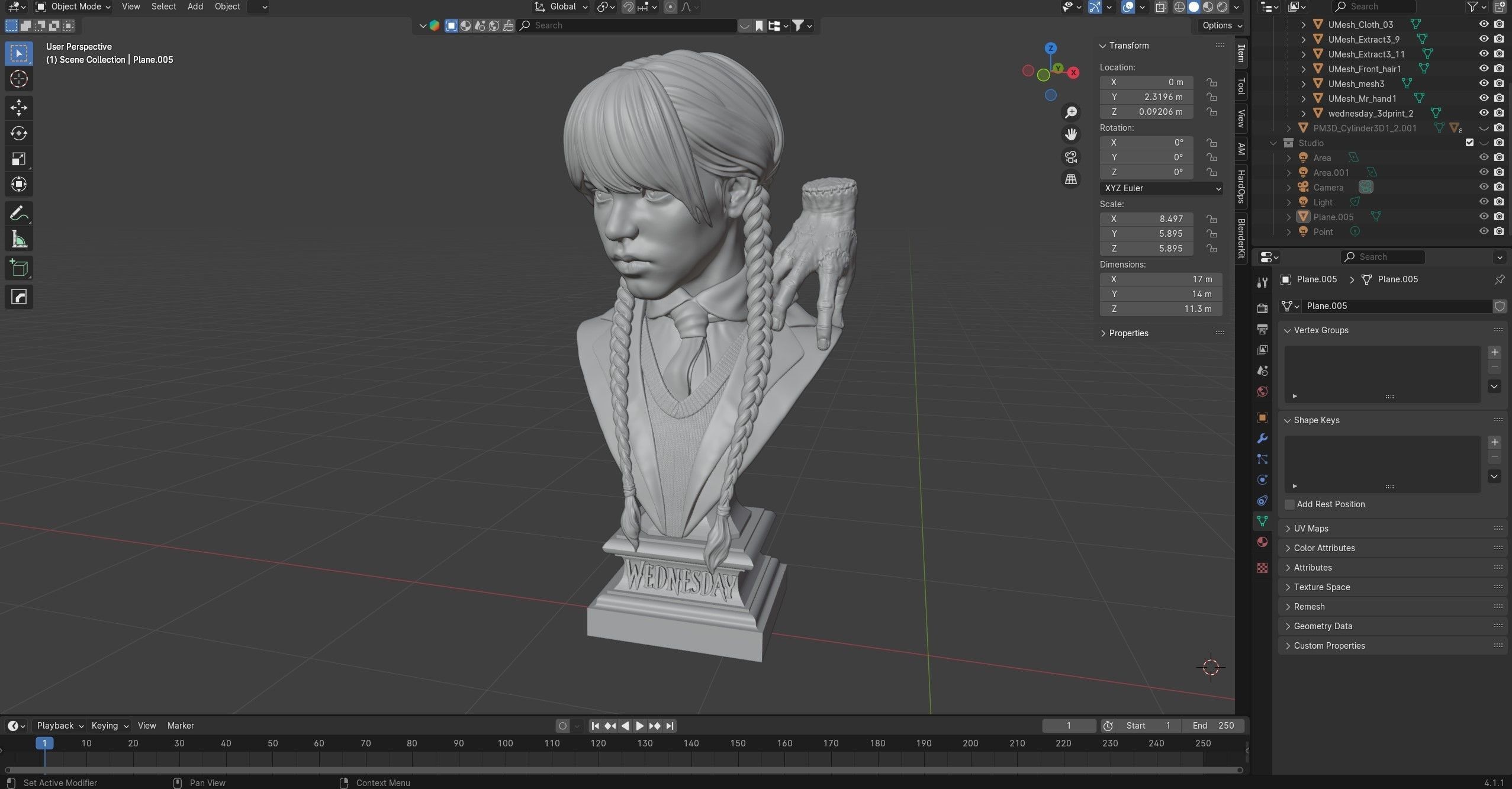The width and height of the screenshot is (1512, 789).
Task: Select the Transform tool
Action: tap(19, 184)
